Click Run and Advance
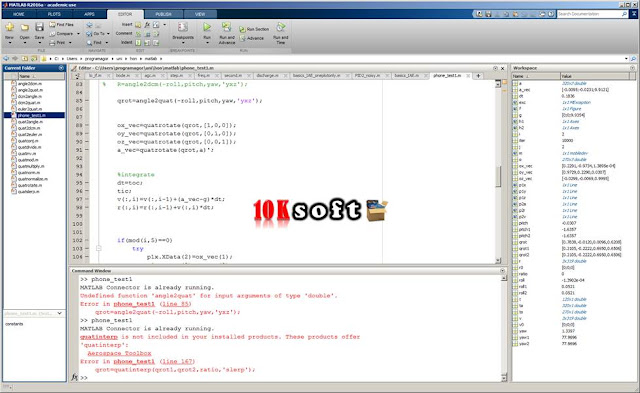 [227, 33]
